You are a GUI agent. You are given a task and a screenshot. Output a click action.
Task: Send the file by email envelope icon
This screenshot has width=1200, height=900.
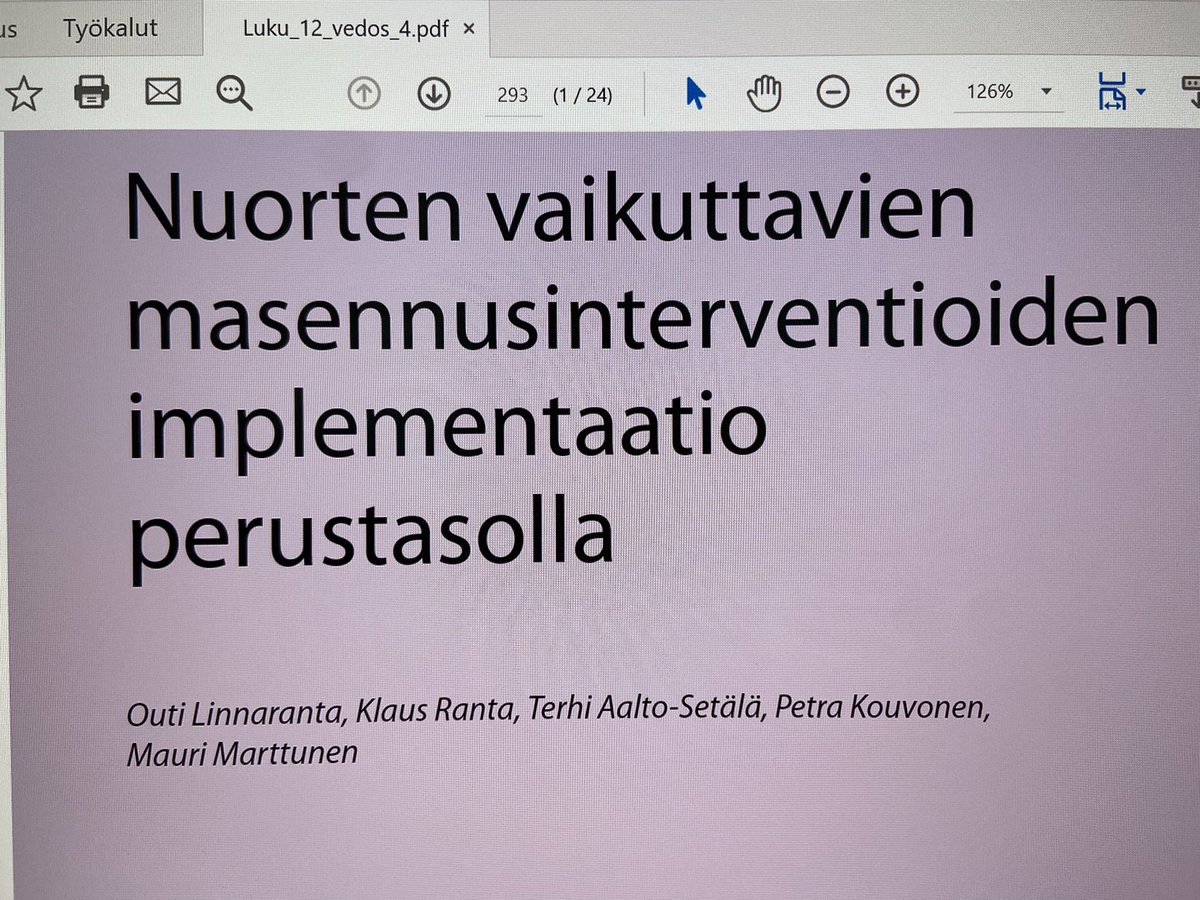coord(163,93)
